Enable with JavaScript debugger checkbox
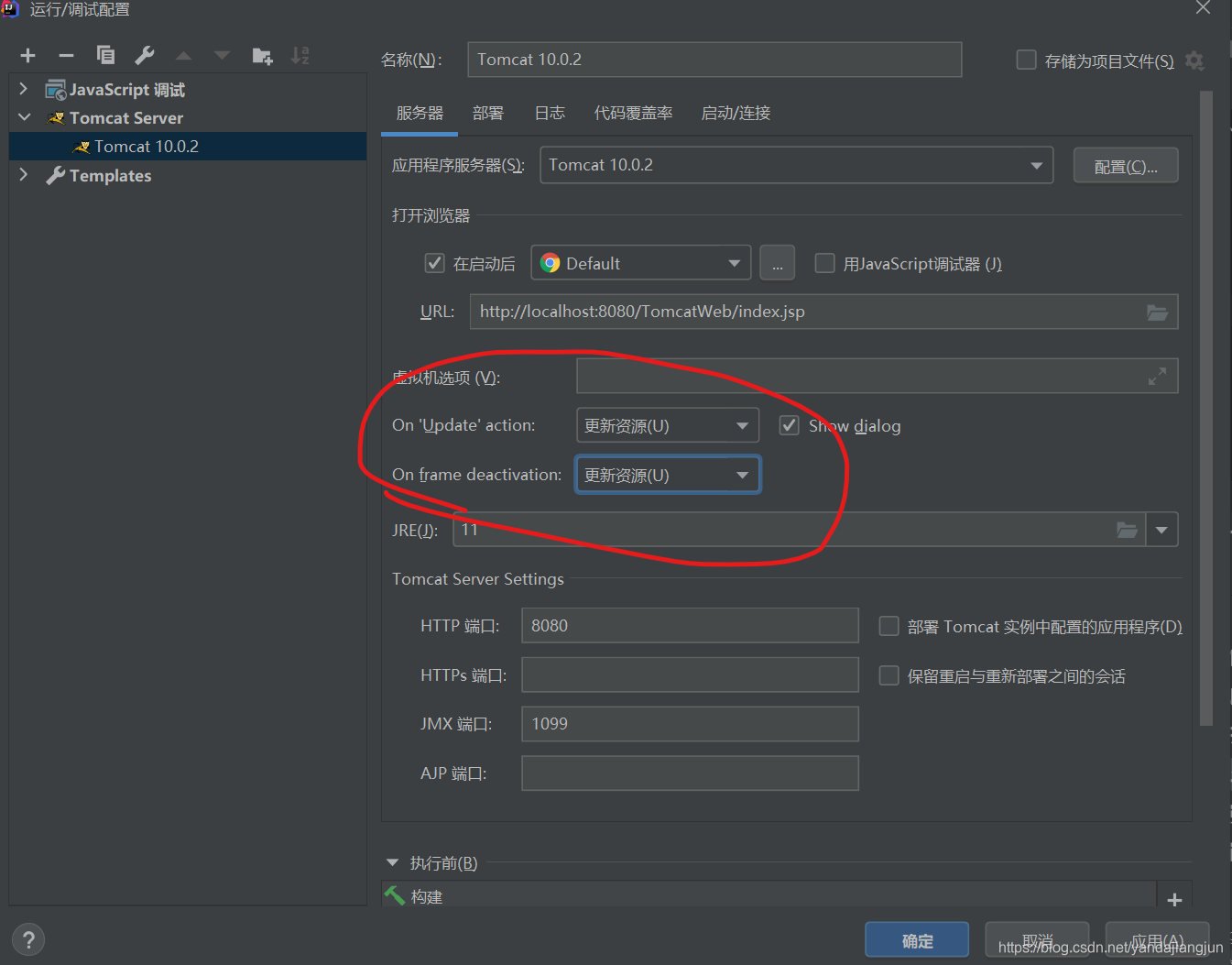 [x=825, y=263]
